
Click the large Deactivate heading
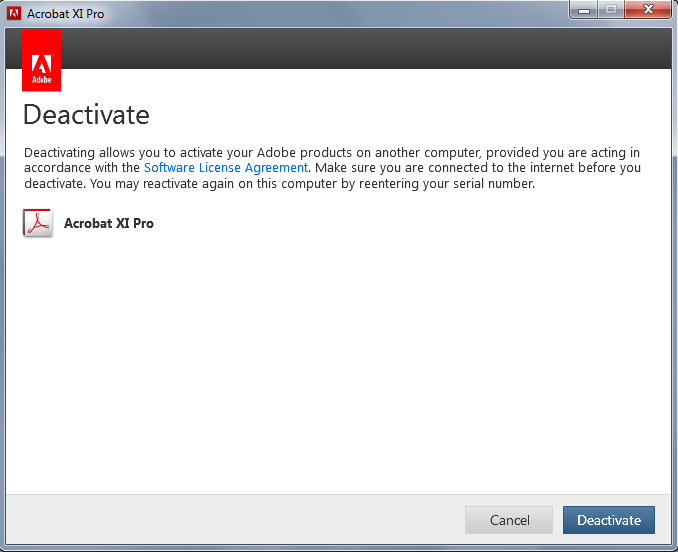point(86,114)
